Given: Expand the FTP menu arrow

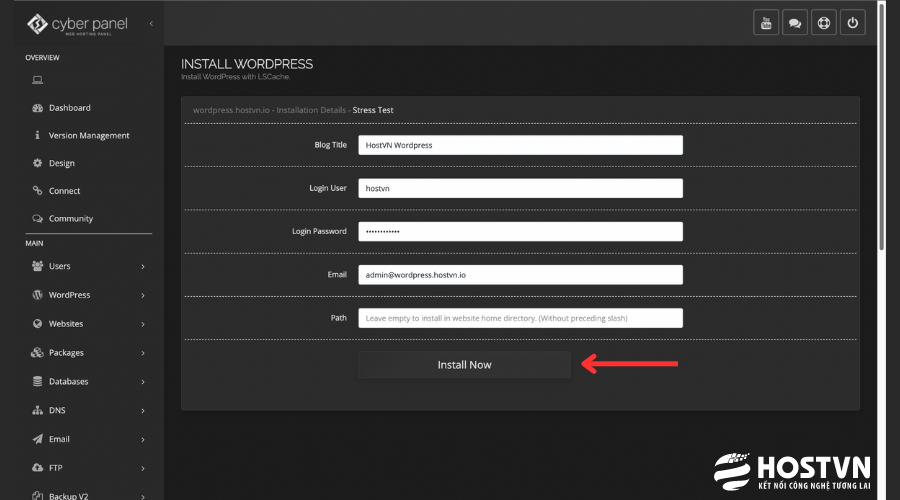Looking at the screenshot, I should coord(143,468).
